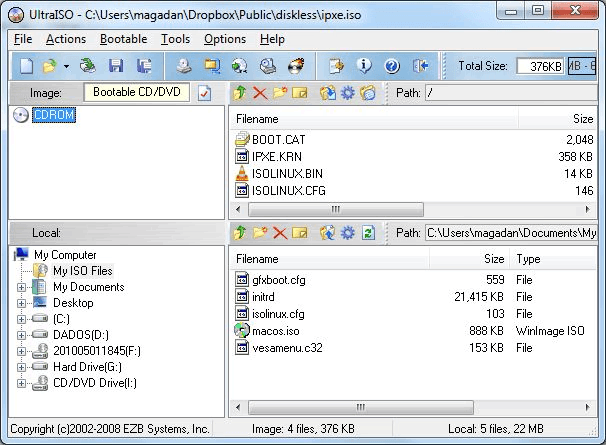The height and width of the screenshot is (445, 606).
Task: Expand the Hard Drive(G:) node
Action: (22, 367)
